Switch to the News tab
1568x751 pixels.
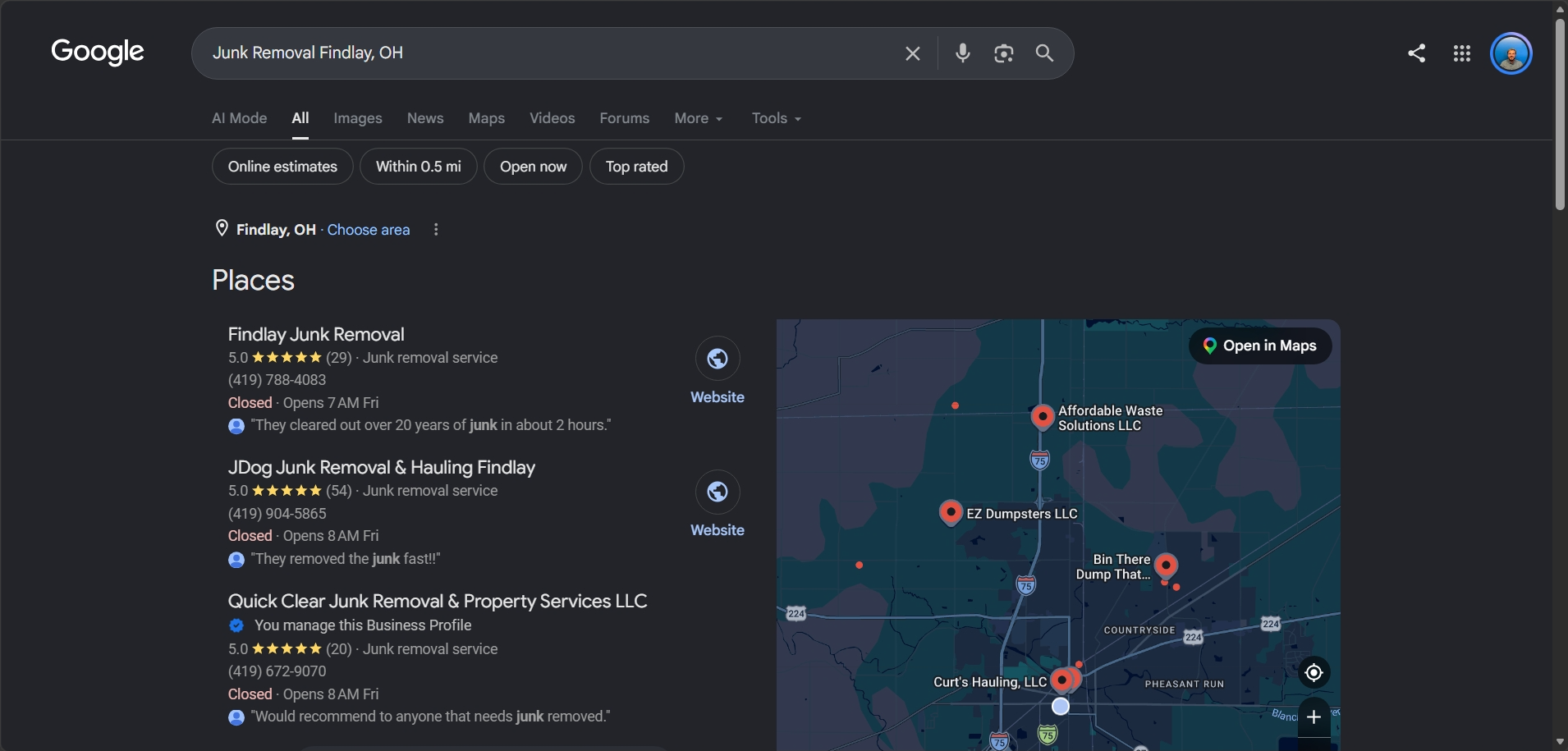point(425,118)
